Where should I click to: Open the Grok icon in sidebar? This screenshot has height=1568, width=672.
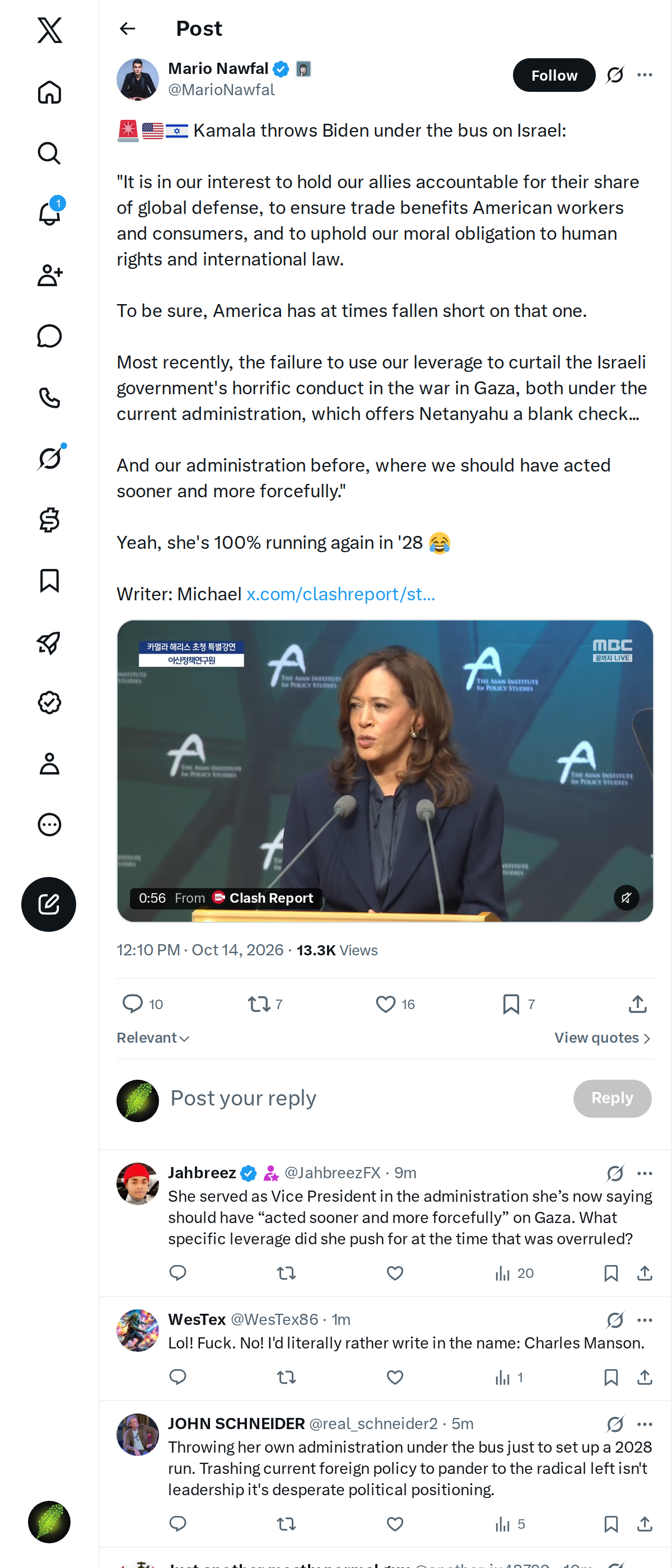pos(49,458)
